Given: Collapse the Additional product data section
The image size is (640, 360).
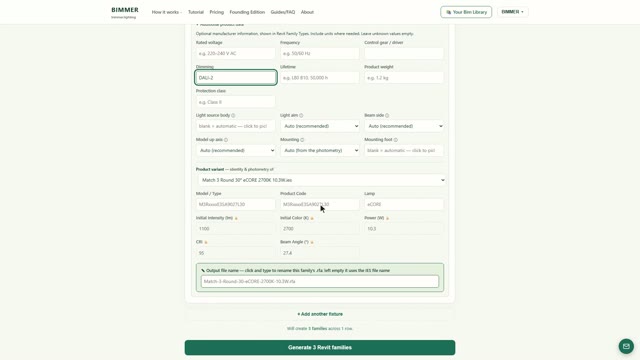Looking at the screenshot, I should pos(220,24).
